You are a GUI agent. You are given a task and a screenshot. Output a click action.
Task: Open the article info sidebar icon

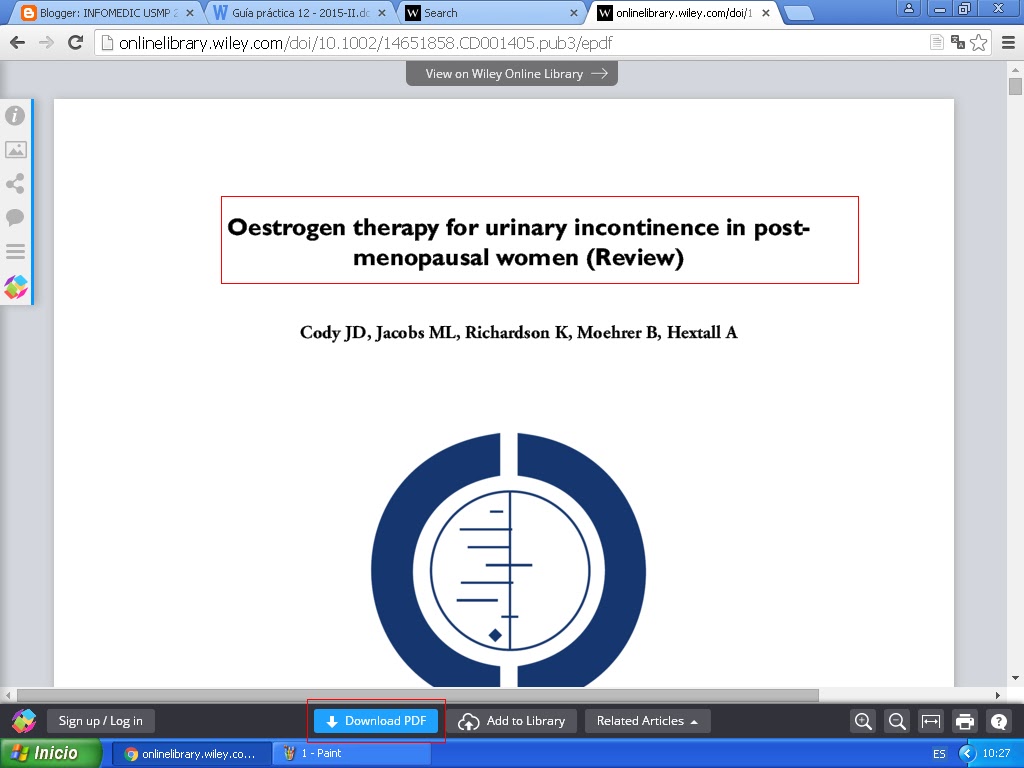(15, 116)
